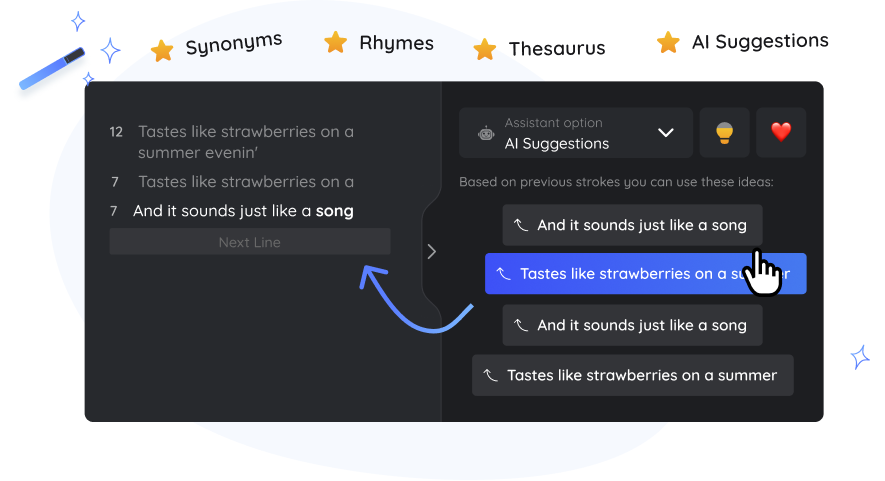885x481 pixels.
Task: Open the Assistant option dropdown
Action: [x=576, y=133]
